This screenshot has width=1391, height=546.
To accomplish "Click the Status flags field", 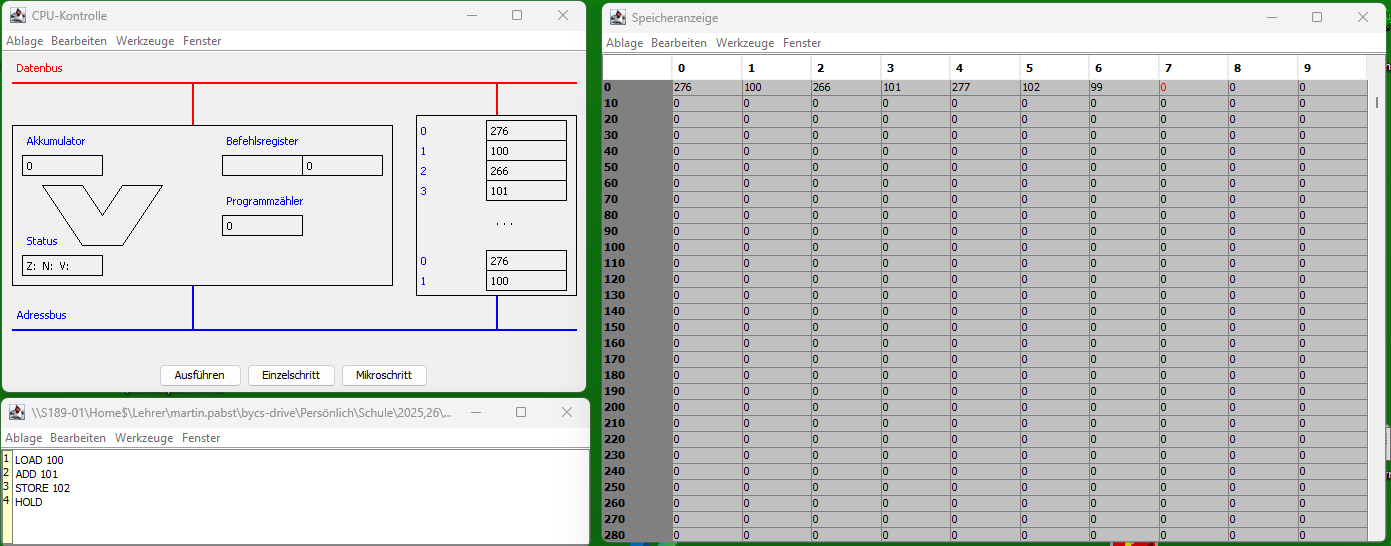I will pyautogui.click(x=62, y=266).
